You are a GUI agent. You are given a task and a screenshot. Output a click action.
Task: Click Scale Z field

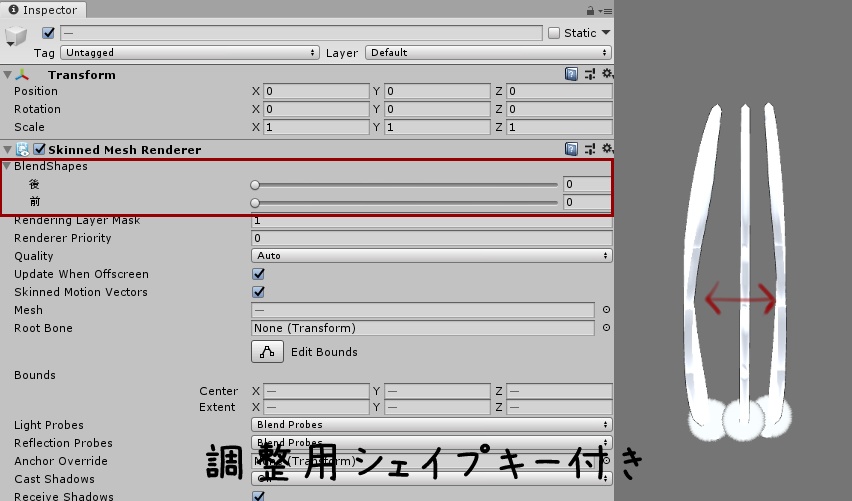tap(559, 127)
